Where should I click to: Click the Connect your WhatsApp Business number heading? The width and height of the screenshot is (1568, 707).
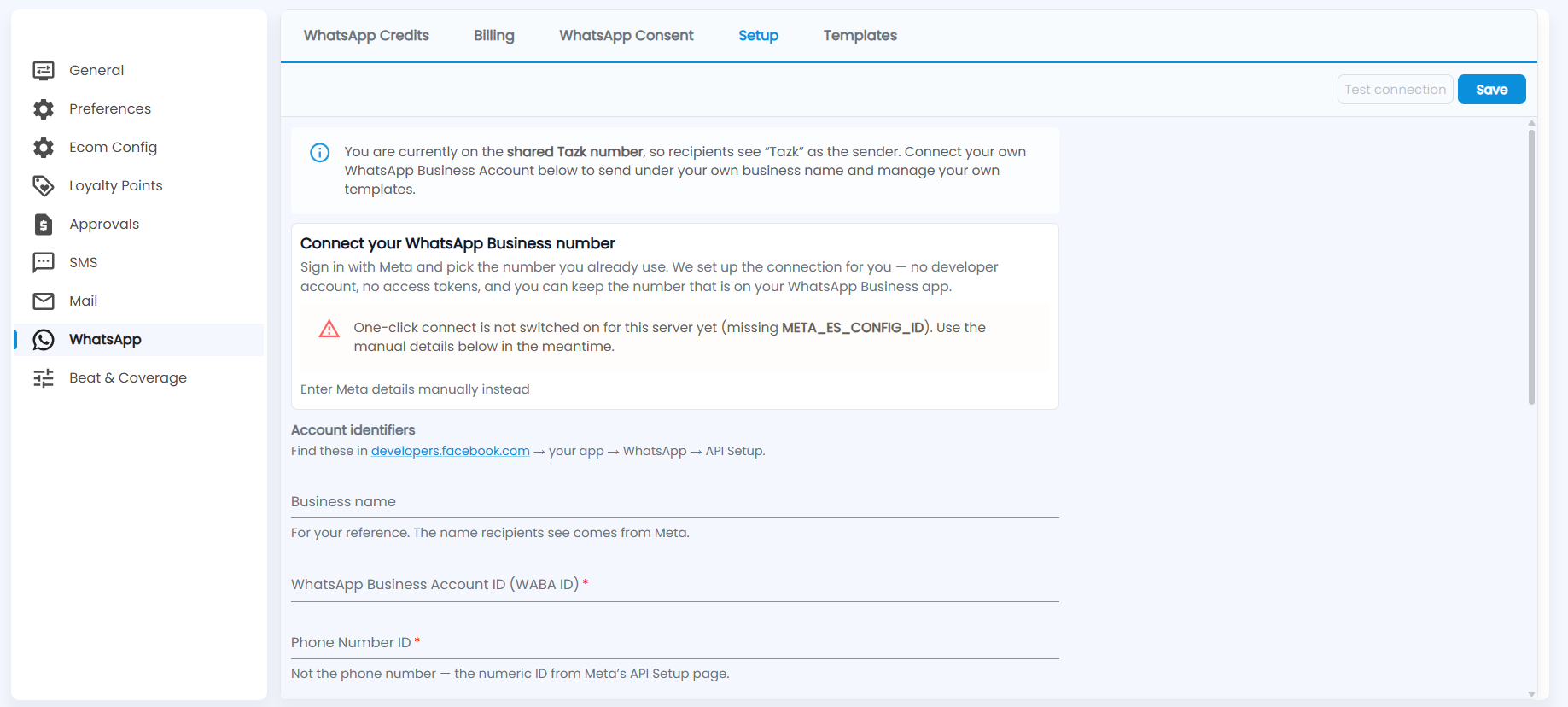click(x=458, y=243)
